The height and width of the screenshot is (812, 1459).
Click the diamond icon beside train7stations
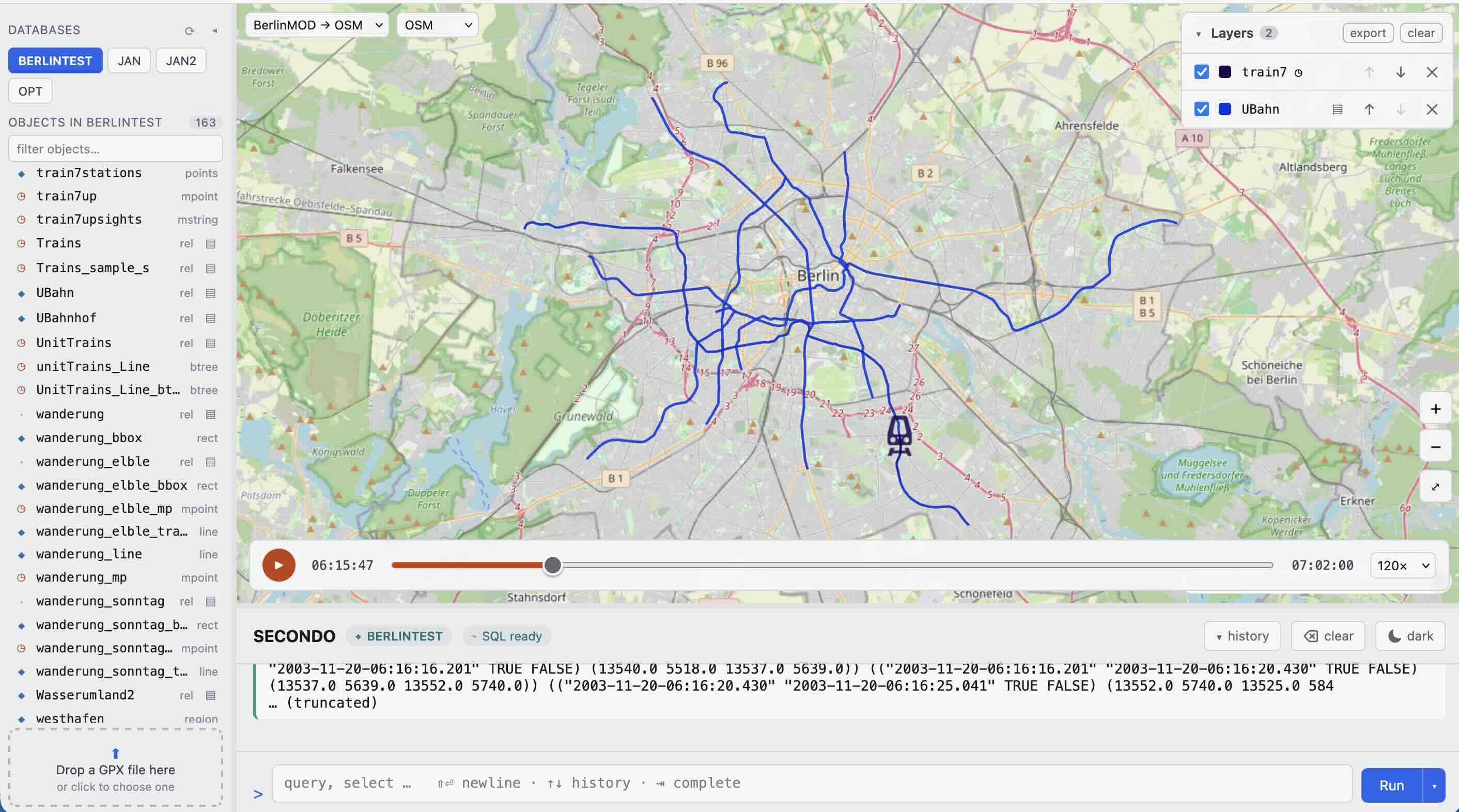(x=22, y=173)
